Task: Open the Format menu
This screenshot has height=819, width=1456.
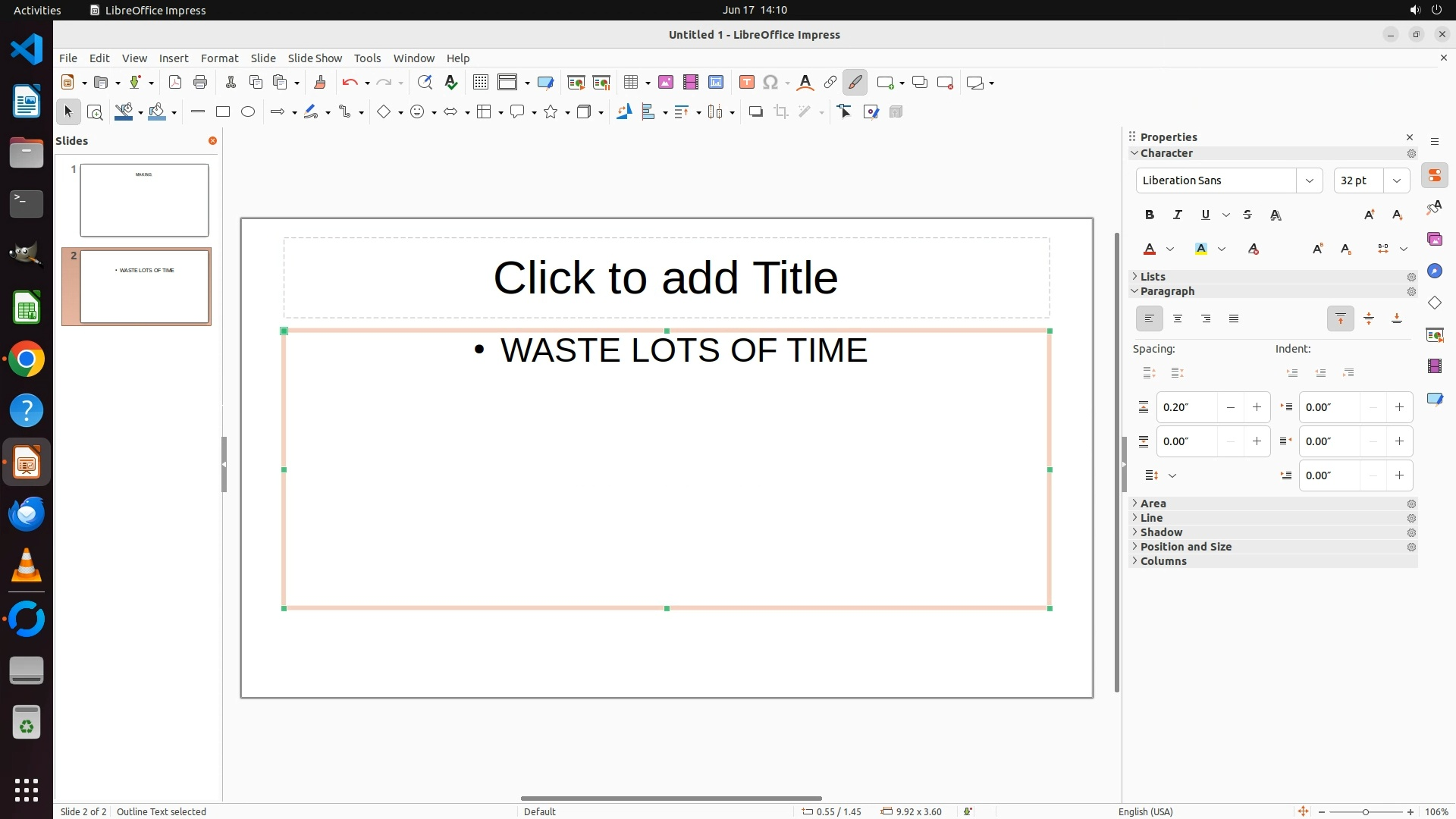Action: pyautogui.click(x=219, y=58)
